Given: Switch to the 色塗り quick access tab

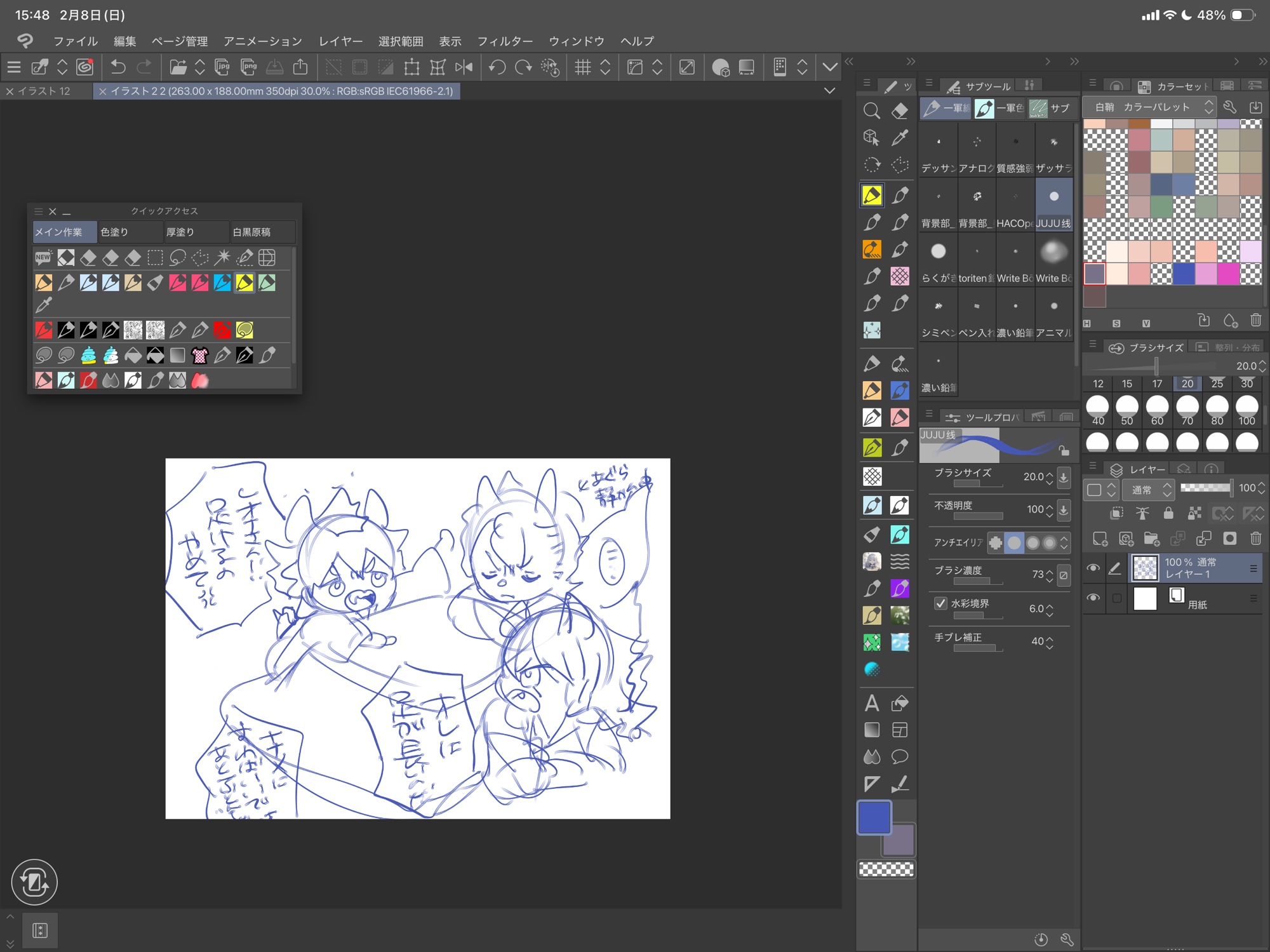Looking at the screenshot, I should 130,232.
